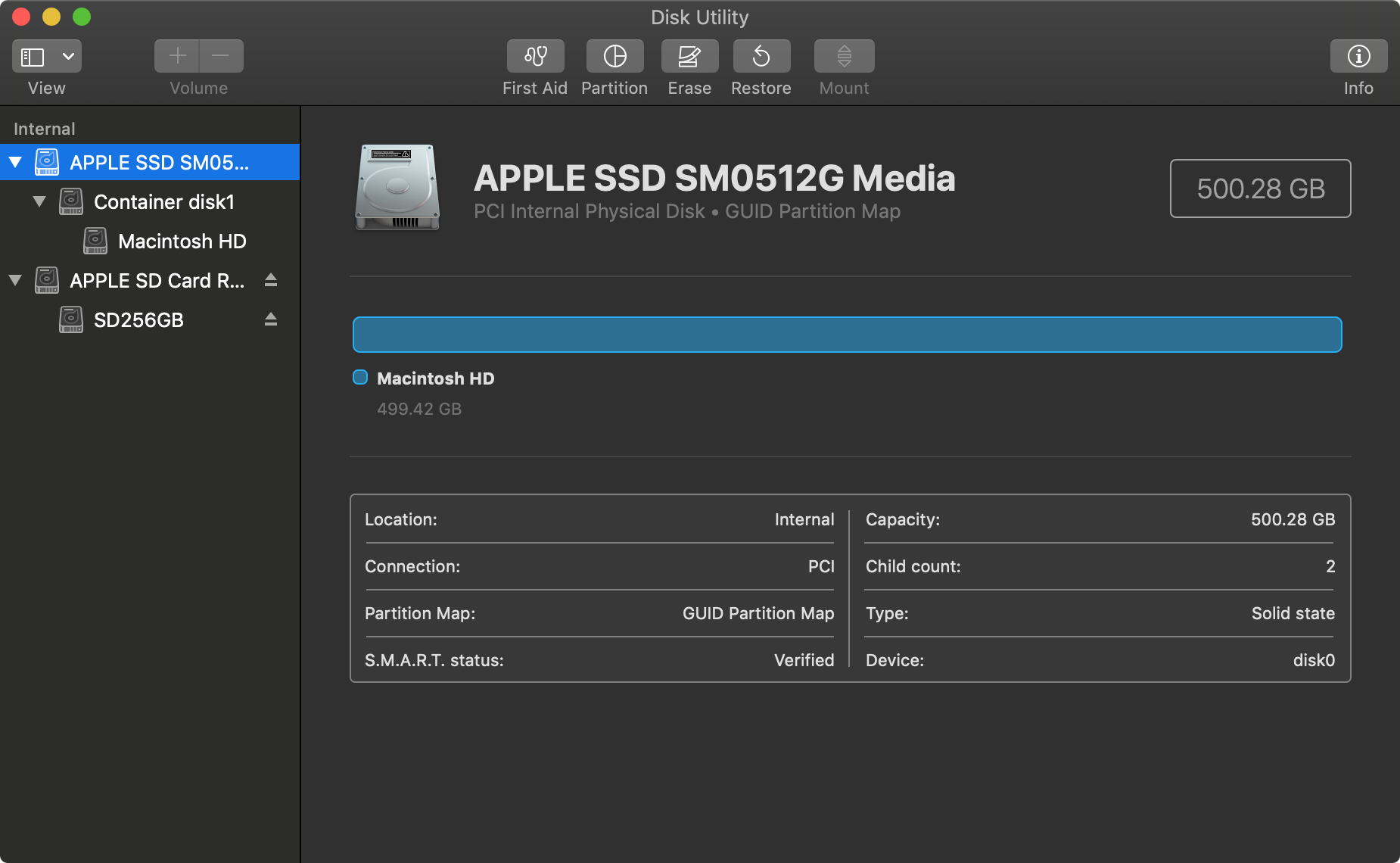The height and width of the screenshot is (863, 1400).
Task: Click the Connection PCI value
Action: [x=821, y=566]
